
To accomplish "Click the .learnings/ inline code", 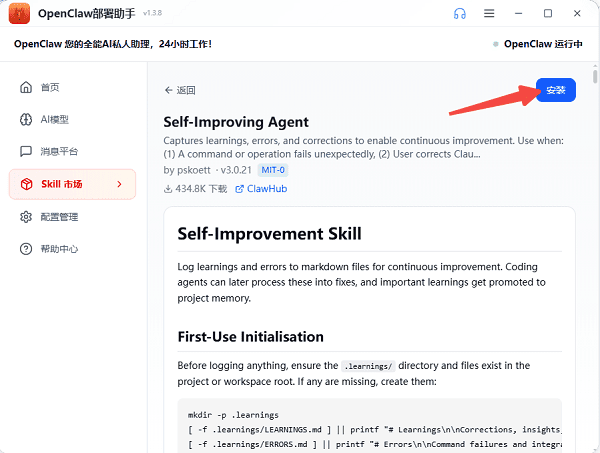I will click(x=368, y=366).
